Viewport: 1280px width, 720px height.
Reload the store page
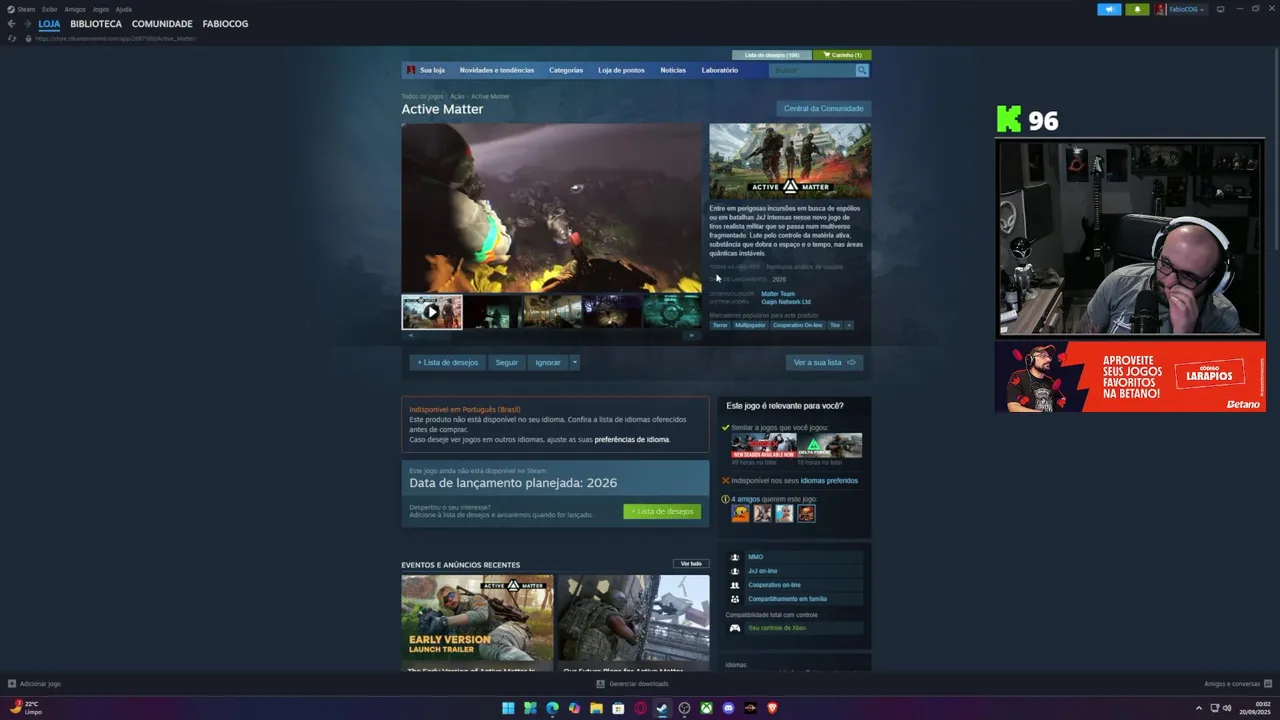(x=12, y=38)
